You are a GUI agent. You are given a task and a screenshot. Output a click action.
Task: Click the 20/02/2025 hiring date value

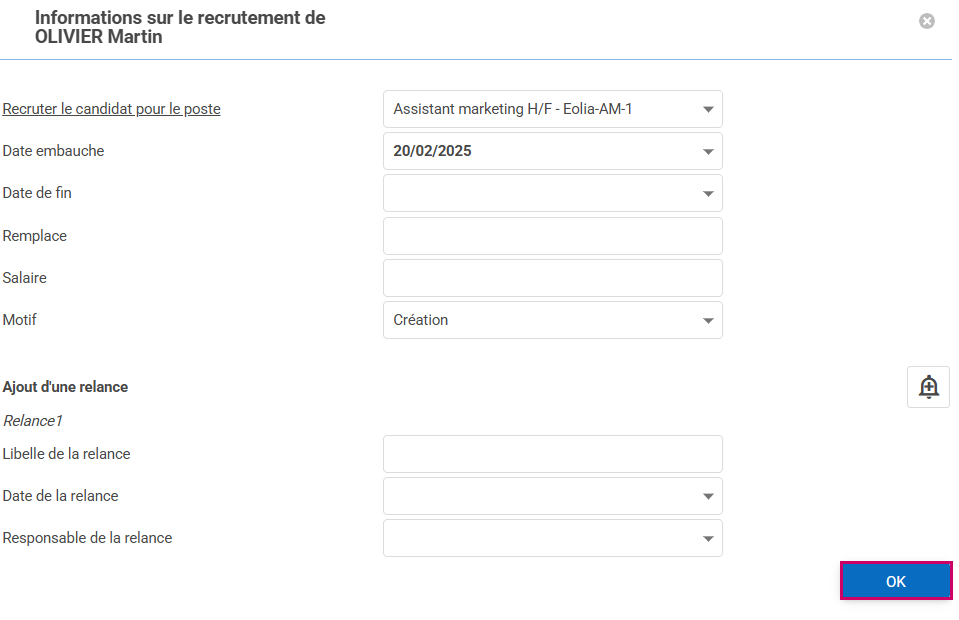[x=432, y=152]
